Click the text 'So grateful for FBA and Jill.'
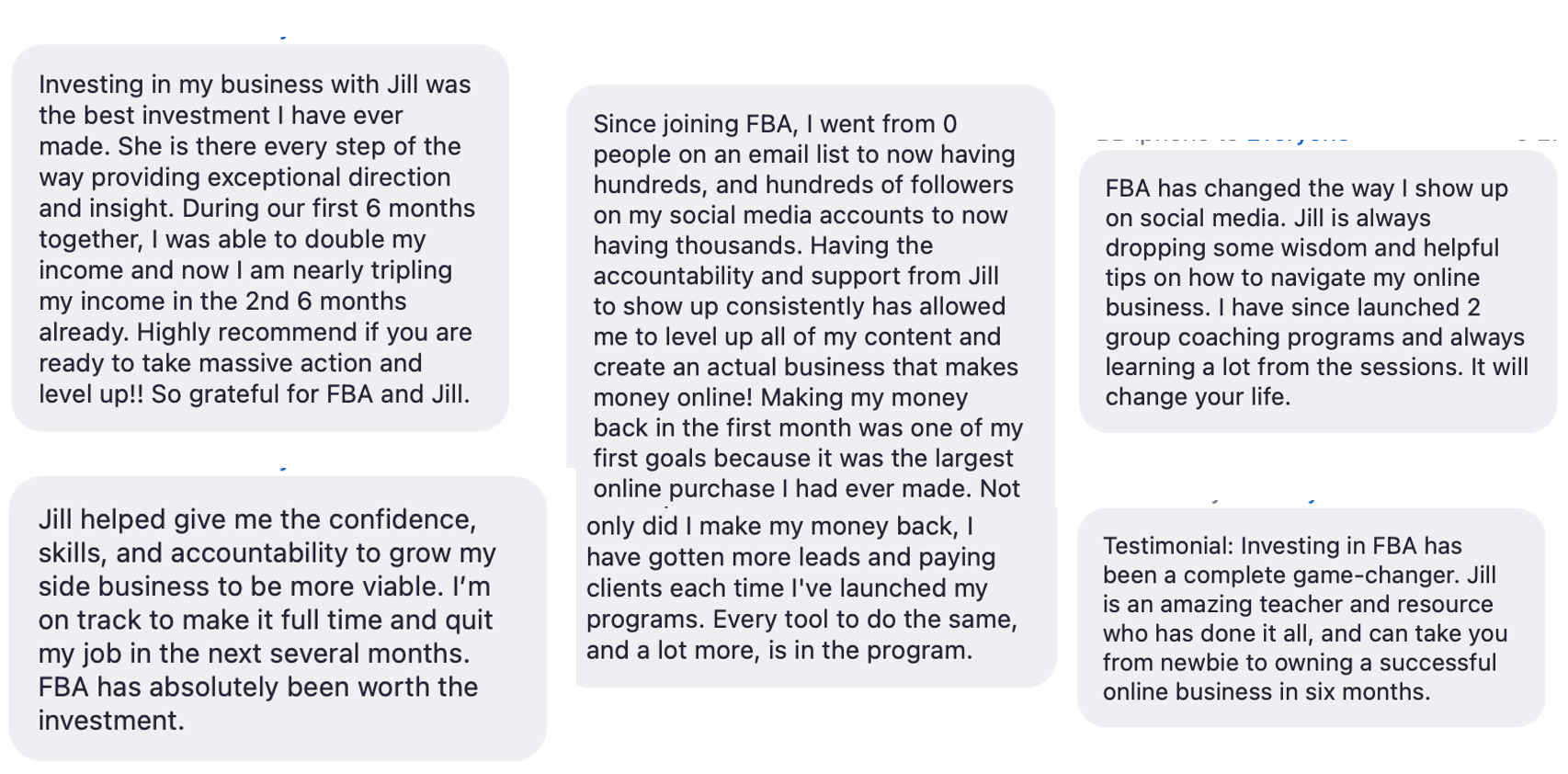1568x774 pixels. (x=311, y=394)
